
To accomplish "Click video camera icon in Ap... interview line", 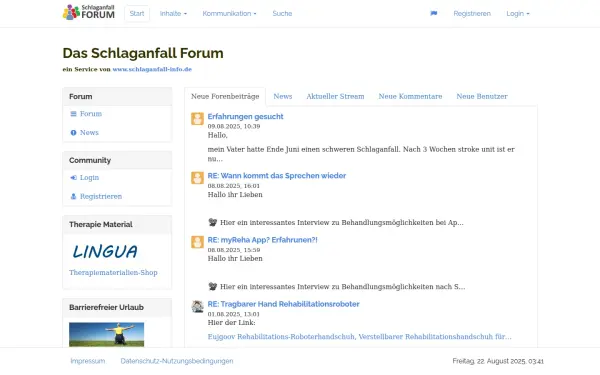I will coord(213,222).
